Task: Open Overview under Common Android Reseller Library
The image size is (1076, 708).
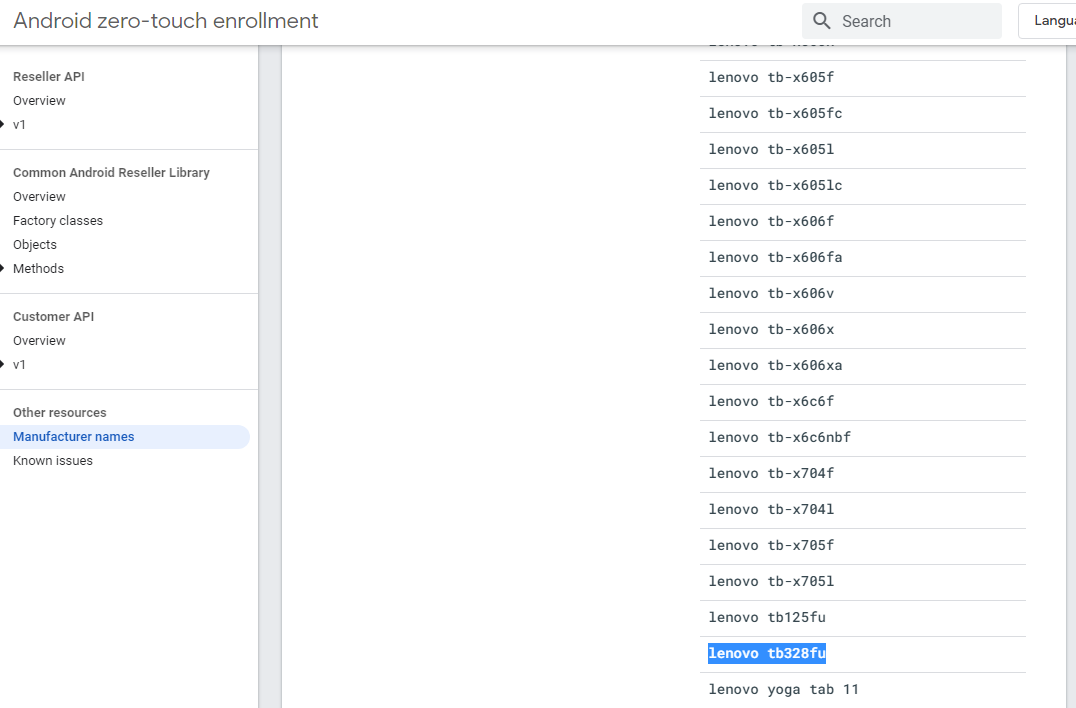Action: pos(39,197)
